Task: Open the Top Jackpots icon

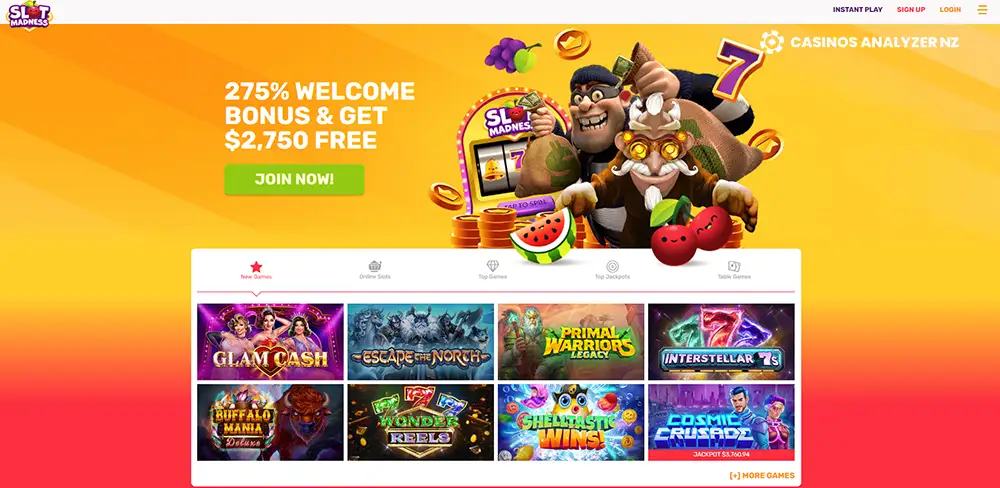Action: pyautogui.click(x=612, y=267)
